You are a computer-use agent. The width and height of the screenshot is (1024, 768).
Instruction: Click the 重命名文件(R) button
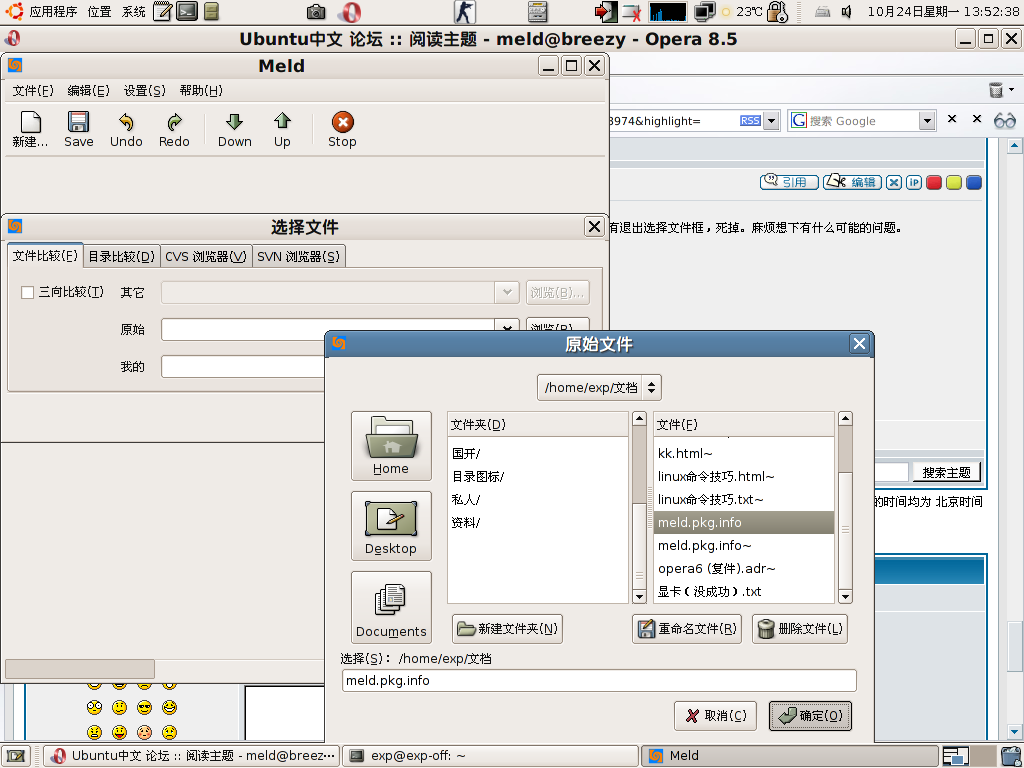pos(687,629)
